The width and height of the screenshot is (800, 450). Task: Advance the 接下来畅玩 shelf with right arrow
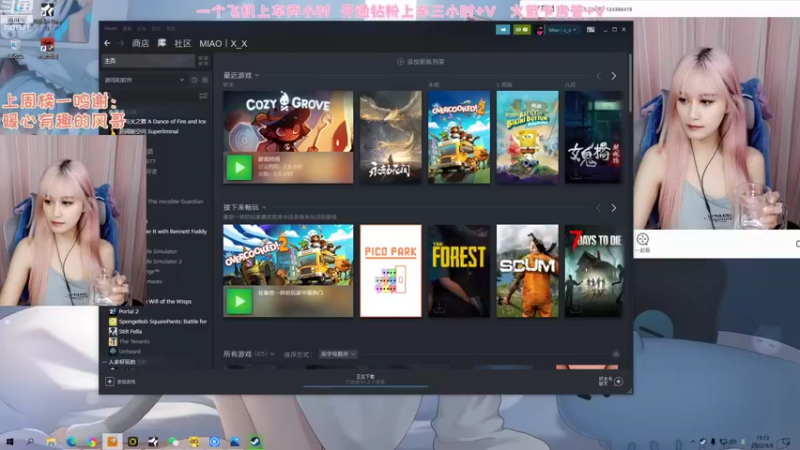(614, 208)
